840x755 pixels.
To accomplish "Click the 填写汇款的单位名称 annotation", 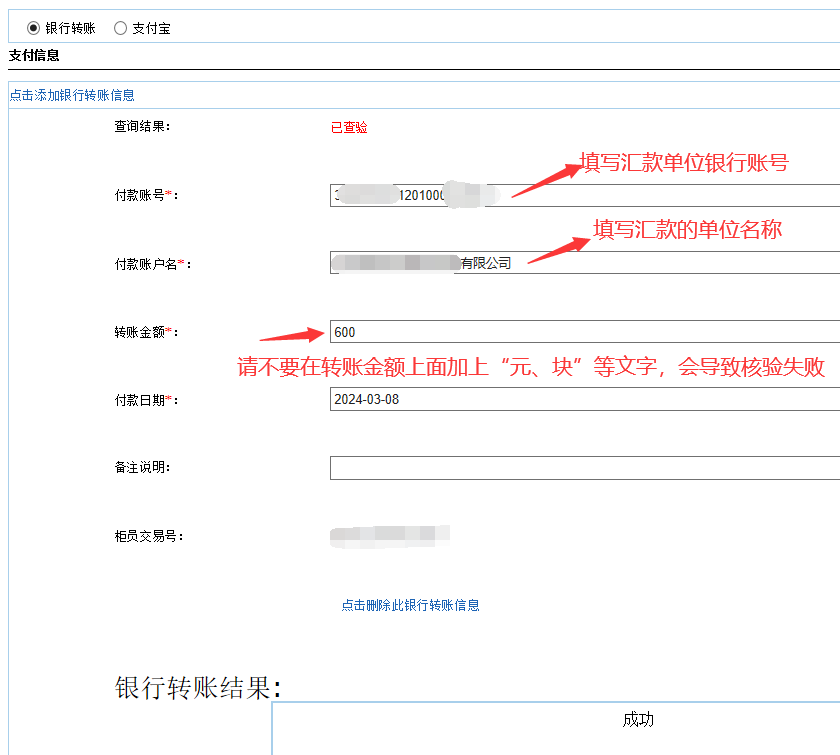I will pos(687,229).
